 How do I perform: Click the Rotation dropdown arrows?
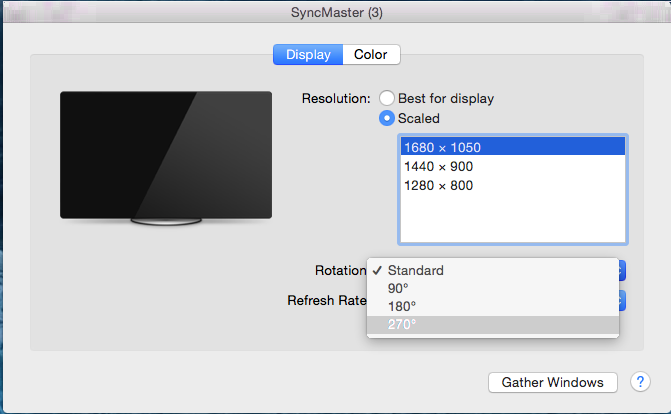click(x=622, y=271)
